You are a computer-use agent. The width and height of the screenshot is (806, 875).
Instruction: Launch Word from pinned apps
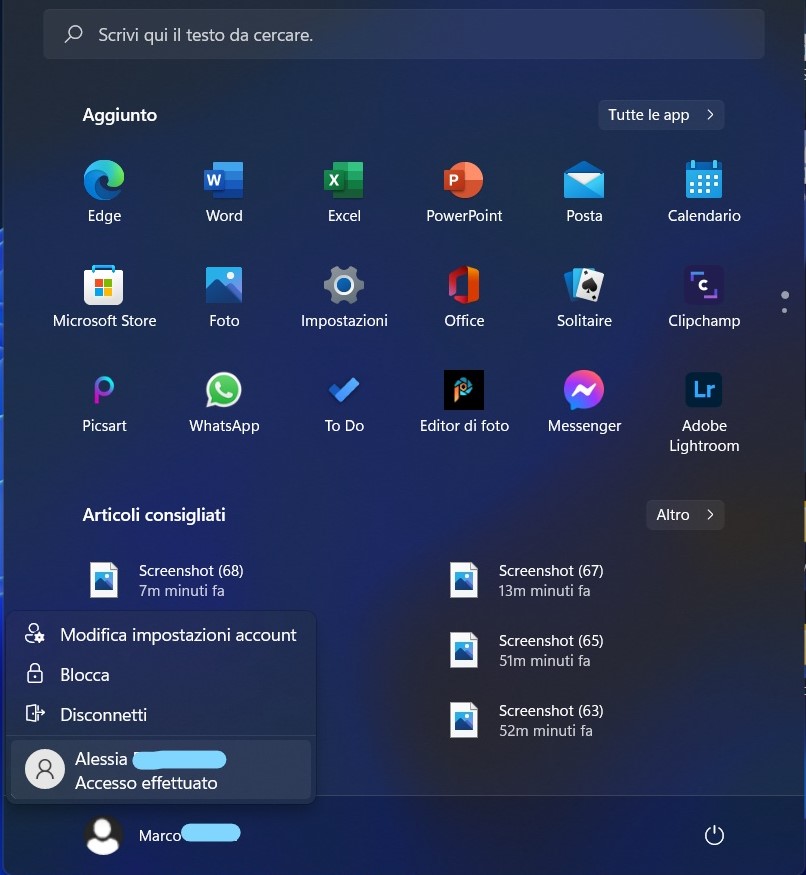224,191
